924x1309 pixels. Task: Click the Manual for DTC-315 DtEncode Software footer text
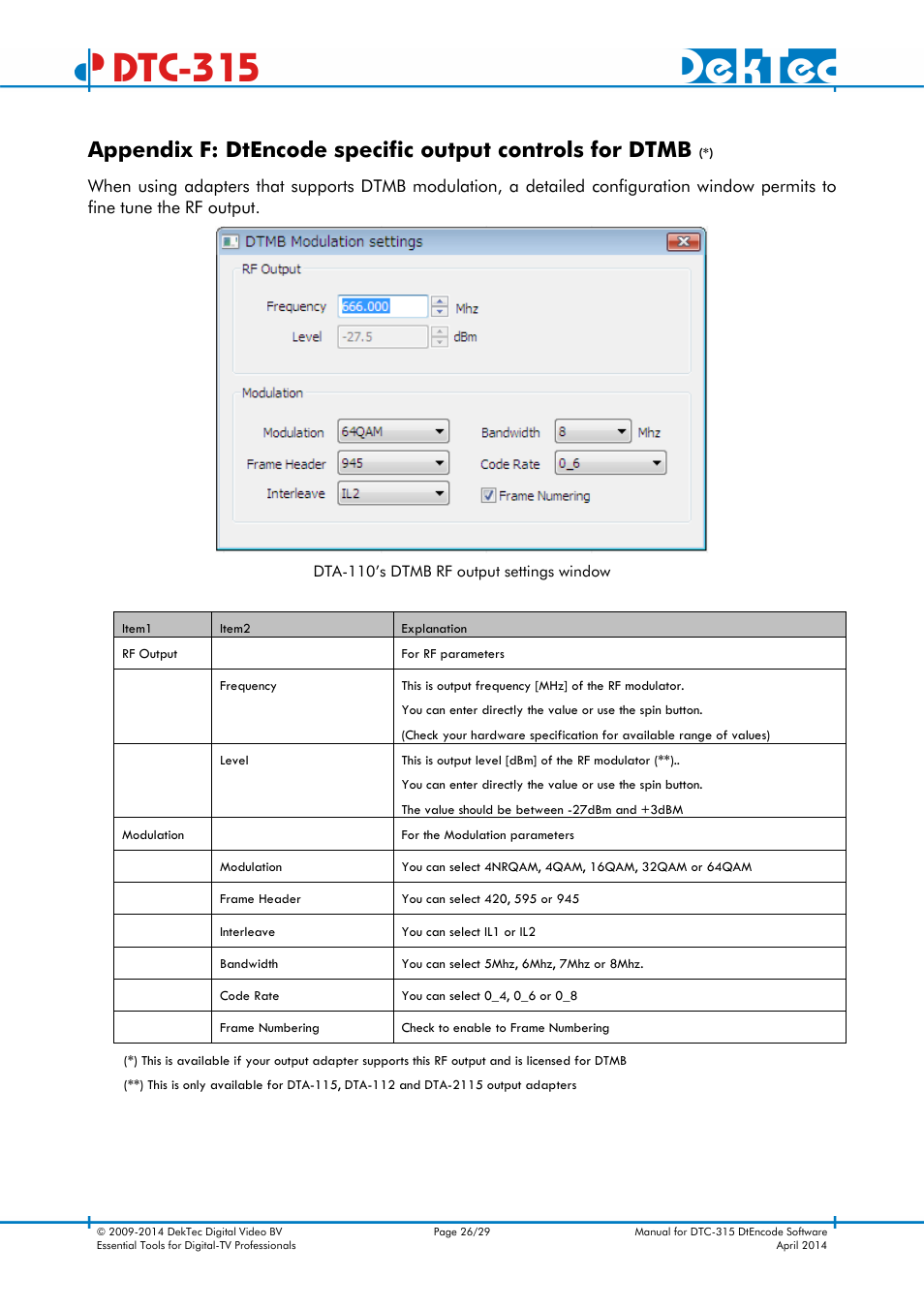click(x=731, y=1231)
